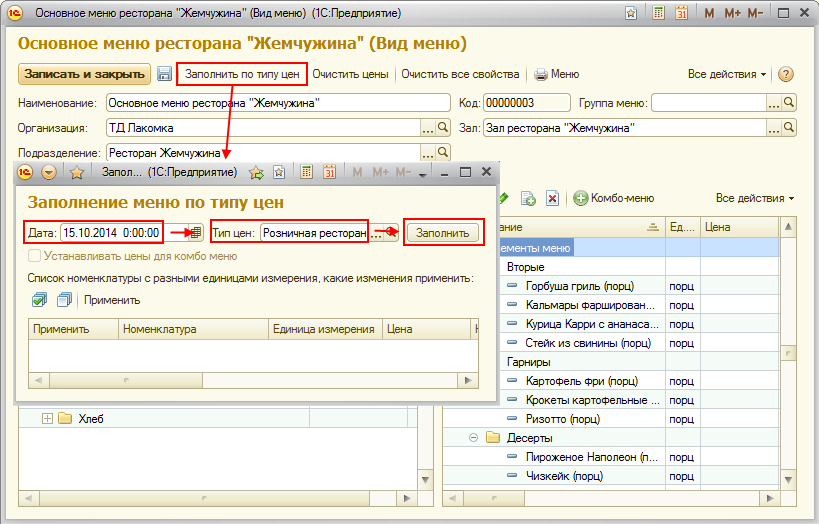Click the copy-with-plus icon in list toolbar
Image resolution: width=819 pixels, height=524 pixels.
528,199
